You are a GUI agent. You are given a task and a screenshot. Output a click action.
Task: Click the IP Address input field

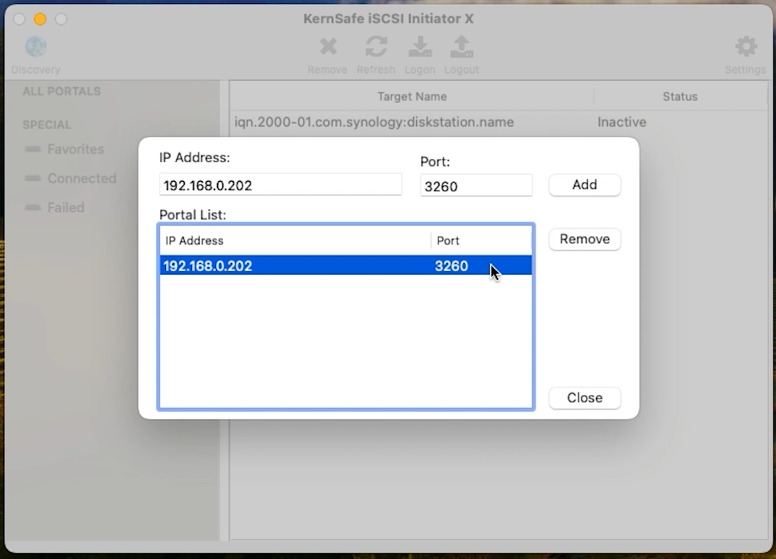pos(281,185)
